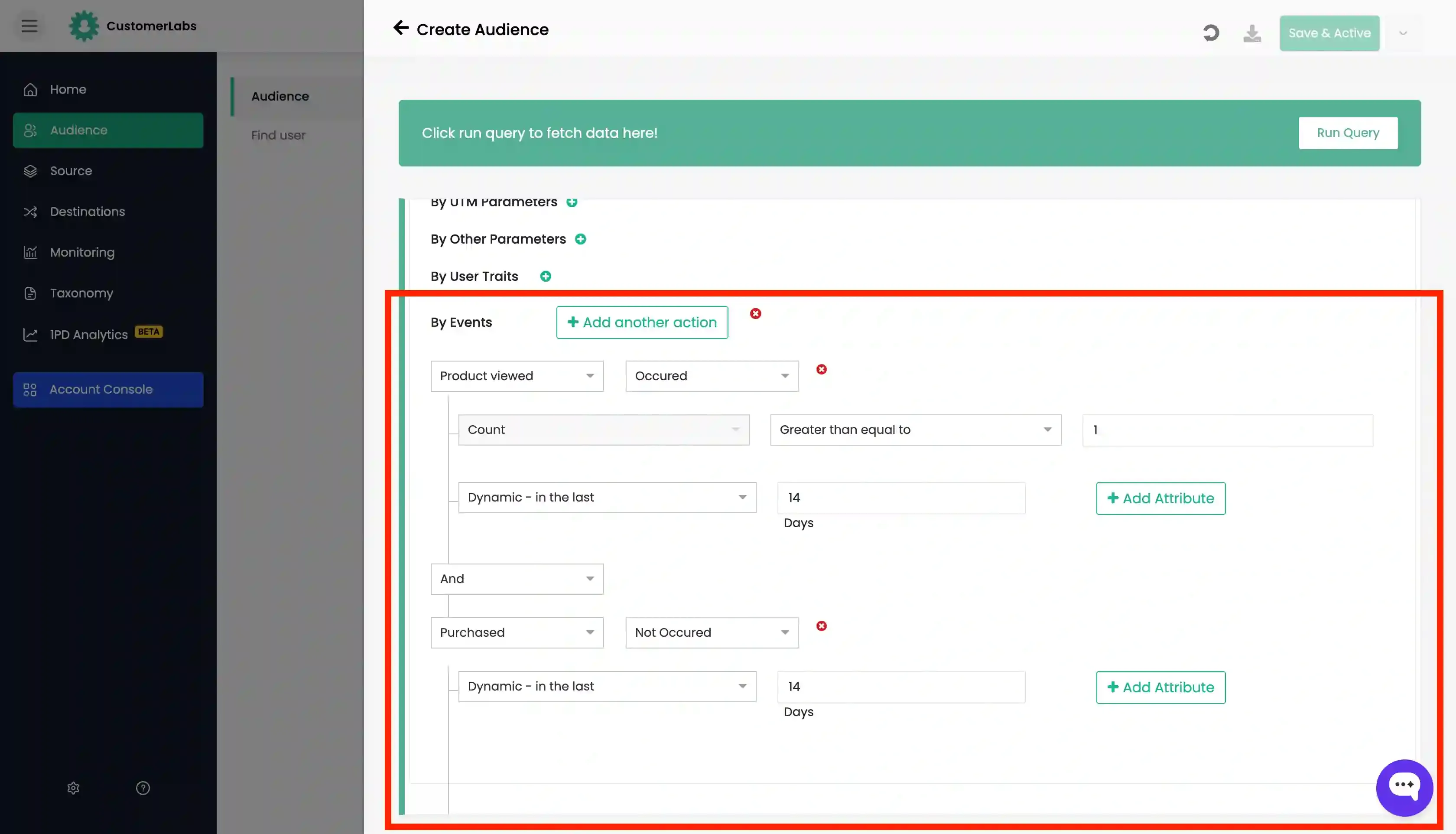Open the Greater than equal to dropdown
The width and height of the screenshot is (1456, 834).
(916, 430)
